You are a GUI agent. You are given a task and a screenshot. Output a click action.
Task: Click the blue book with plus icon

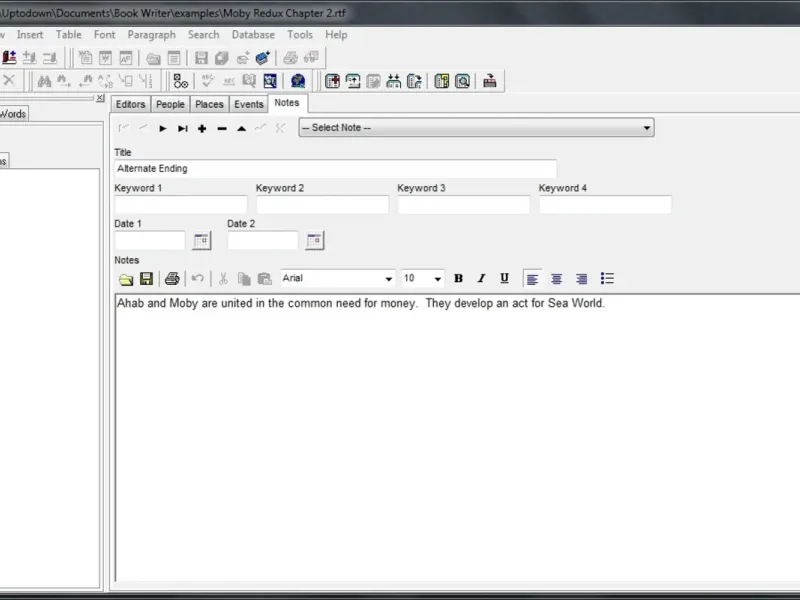tap(263, 58)
